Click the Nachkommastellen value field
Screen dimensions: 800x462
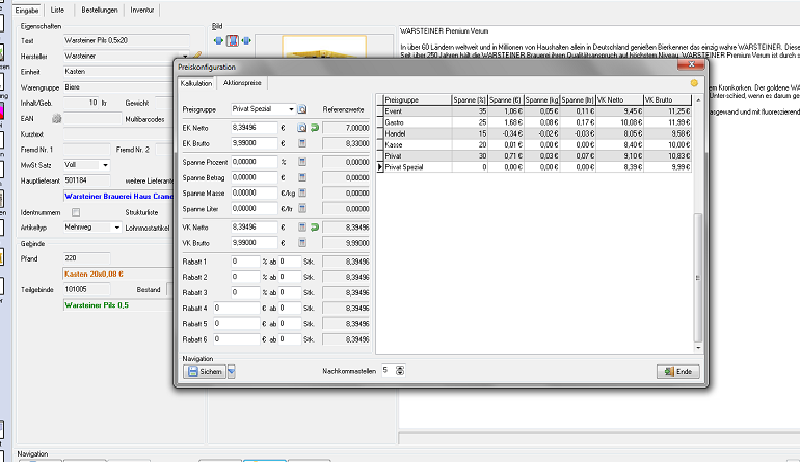tap(388, 371)
